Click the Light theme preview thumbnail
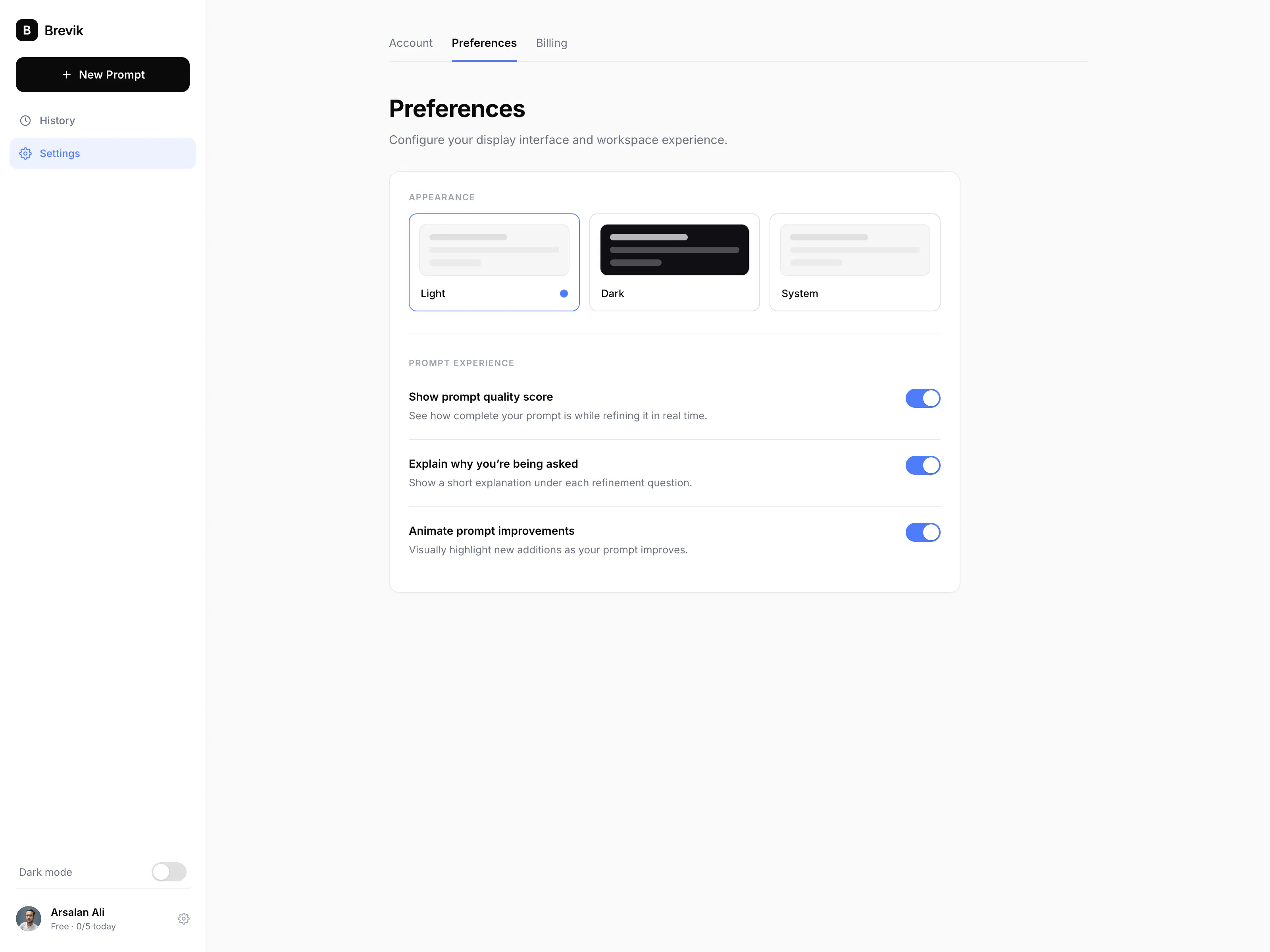 [495, 250]
